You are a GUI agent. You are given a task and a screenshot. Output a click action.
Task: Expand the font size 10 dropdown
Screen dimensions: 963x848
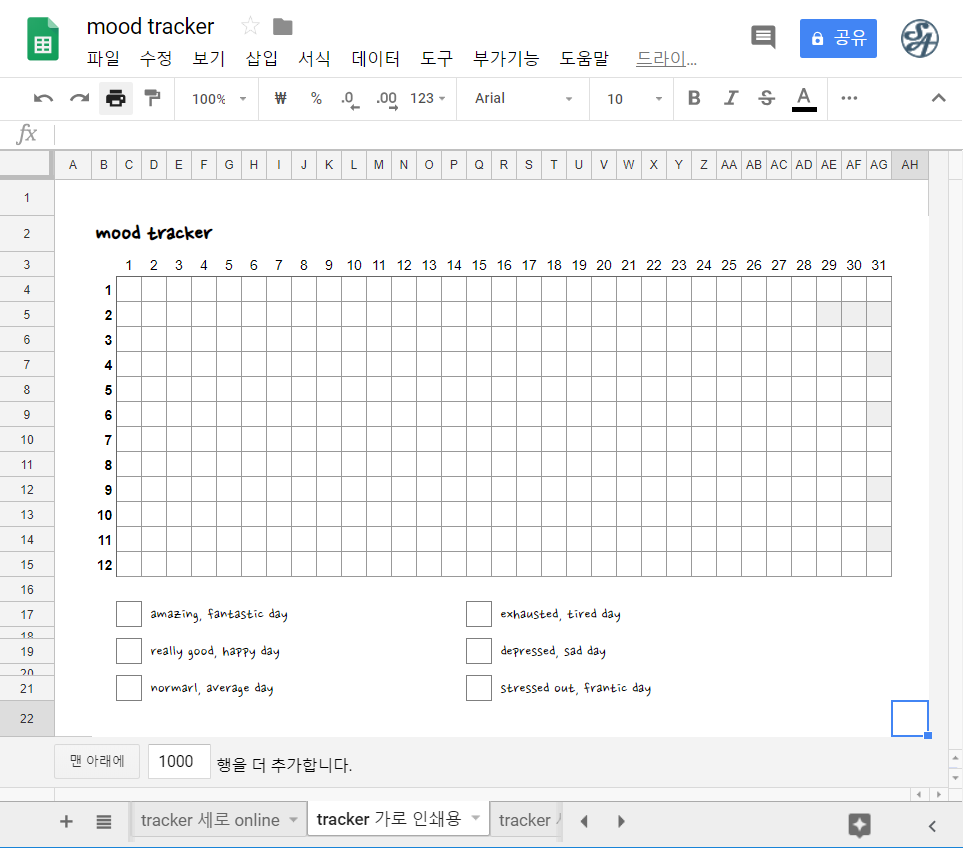(634, 98)
